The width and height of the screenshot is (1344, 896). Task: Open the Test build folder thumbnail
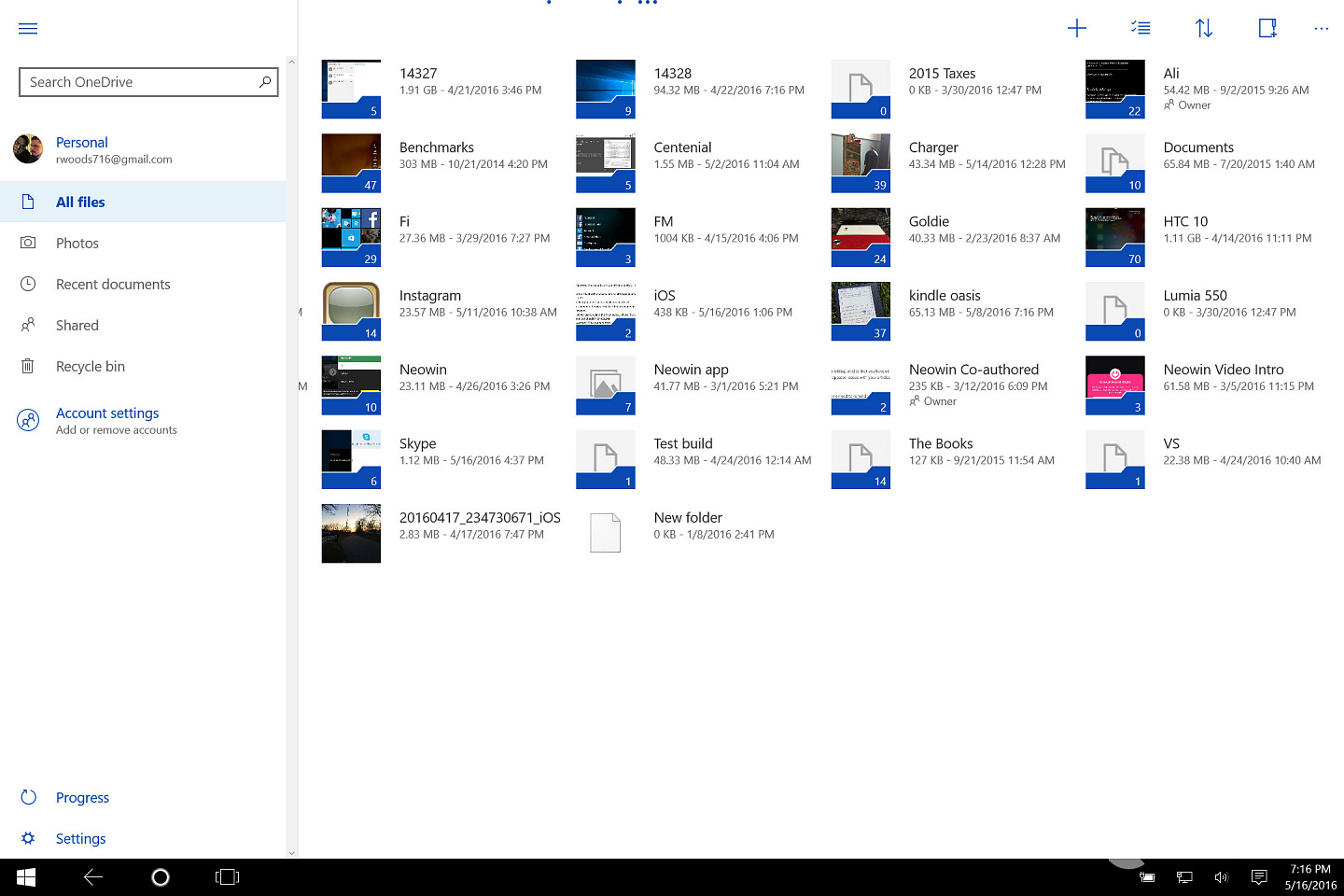coord(606,459)
